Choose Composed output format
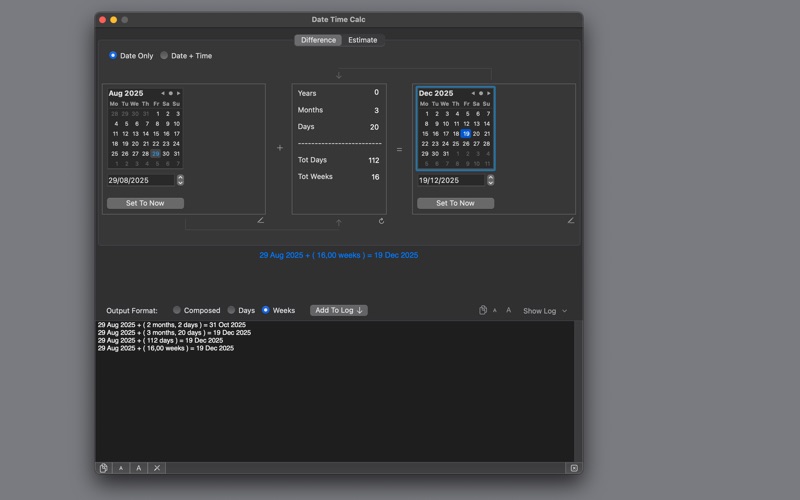The image size is (800, 500). [177, 310]
